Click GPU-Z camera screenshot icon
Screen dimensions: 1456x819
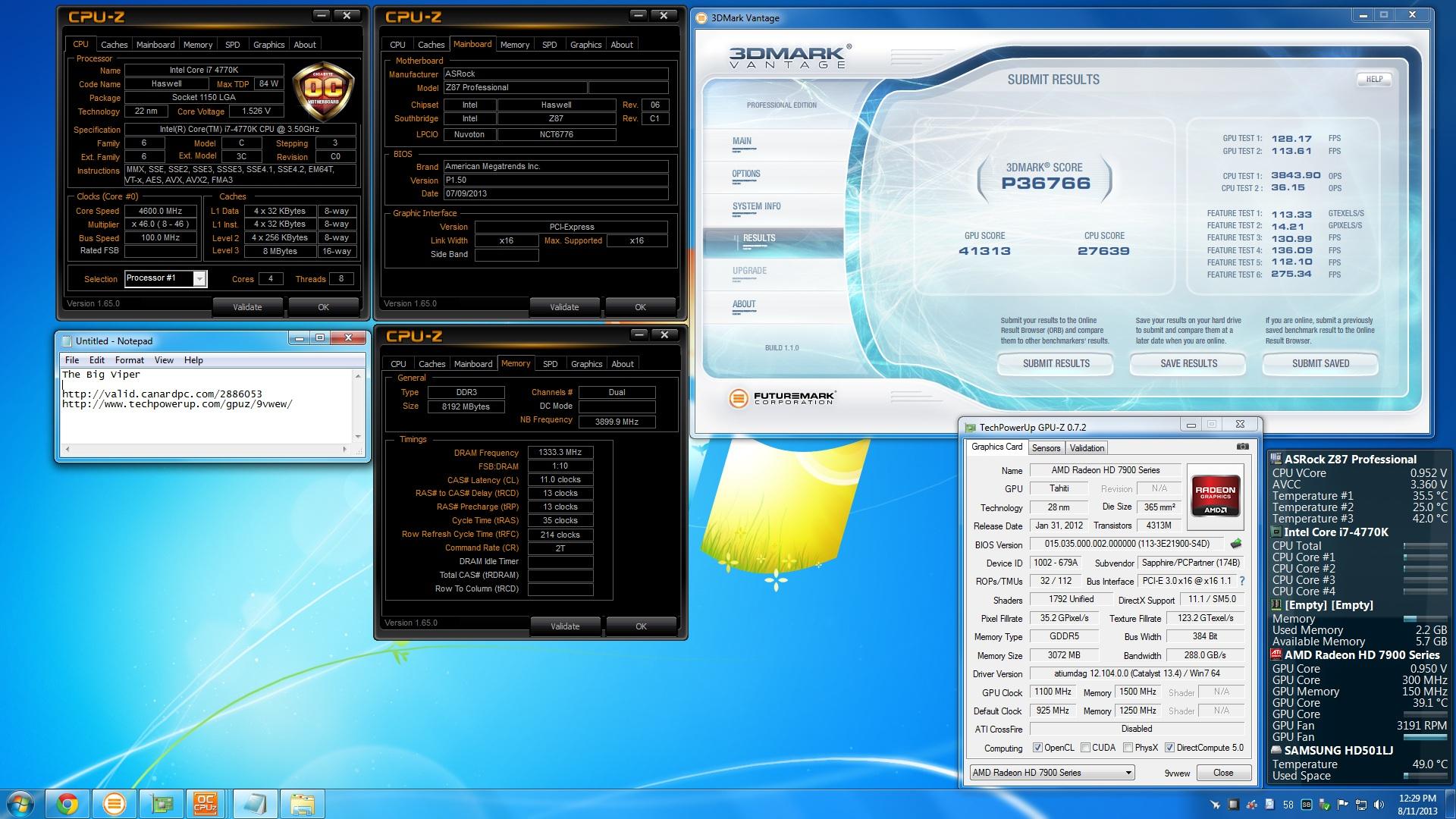1242,447
